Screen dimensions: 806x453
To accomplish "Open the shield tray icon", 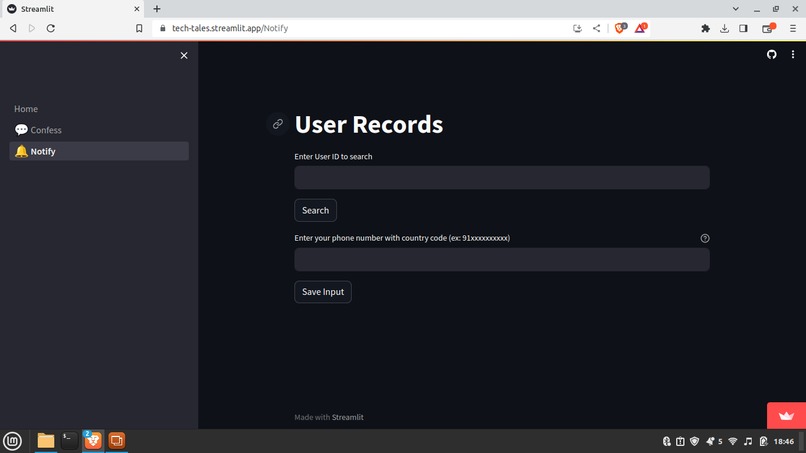I will coord(694,441).
